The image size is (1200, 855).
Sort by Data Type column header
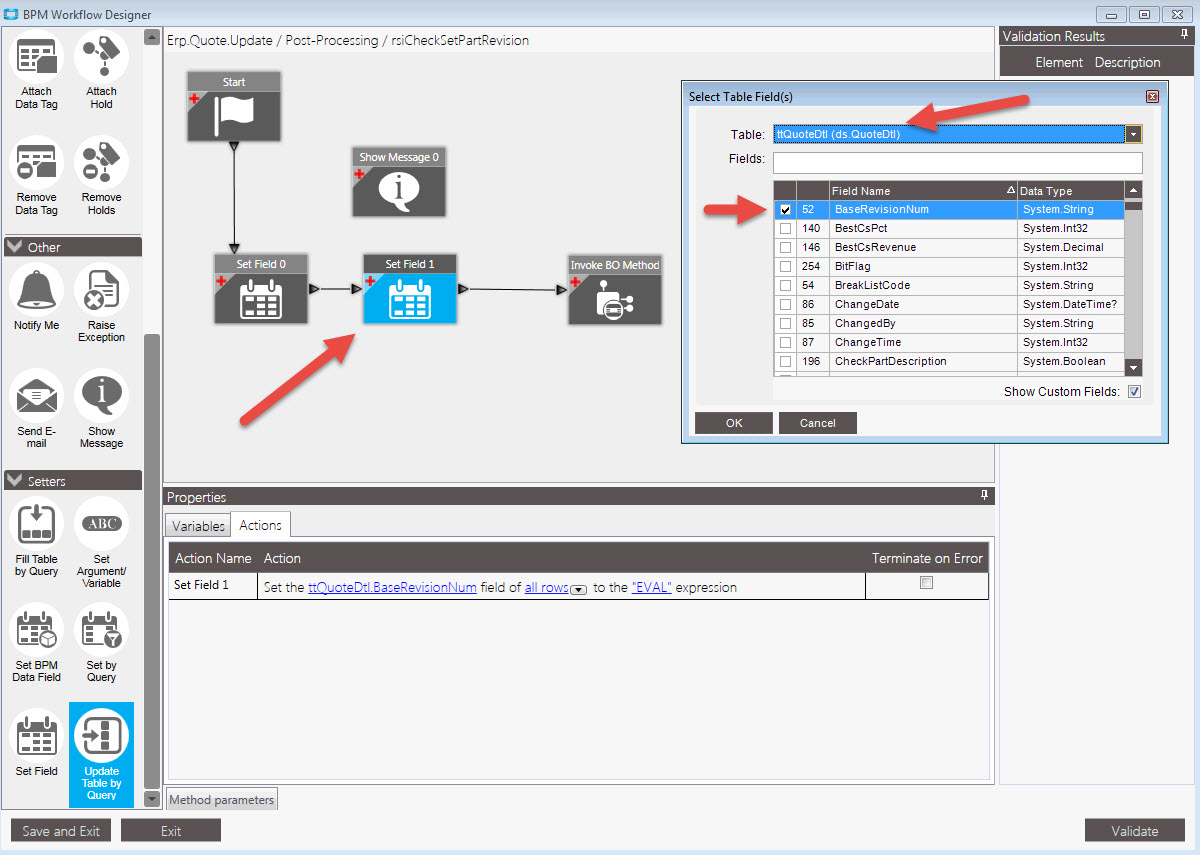tap(1070, 191)
